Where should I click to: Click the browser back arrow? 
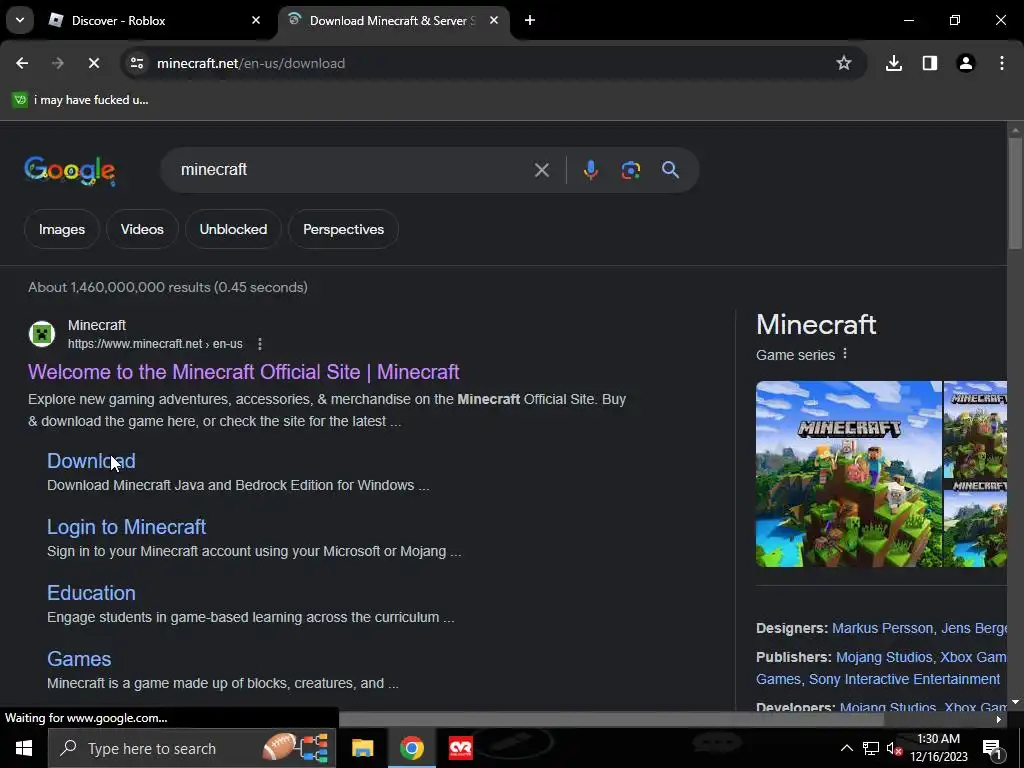coord(22,63)
